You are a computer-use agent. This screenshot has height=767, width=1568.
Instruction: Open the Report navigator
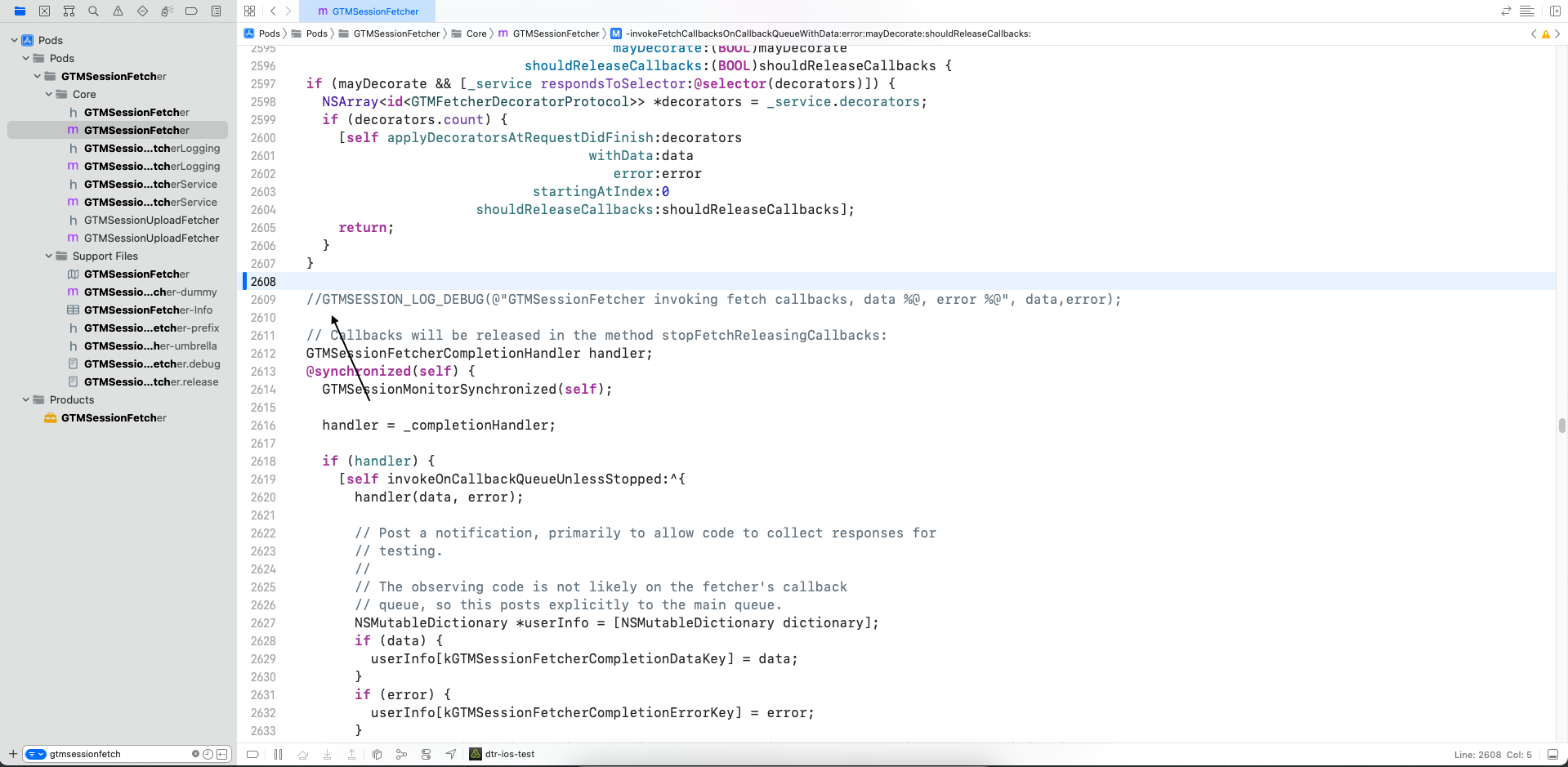tap(216, 11)
